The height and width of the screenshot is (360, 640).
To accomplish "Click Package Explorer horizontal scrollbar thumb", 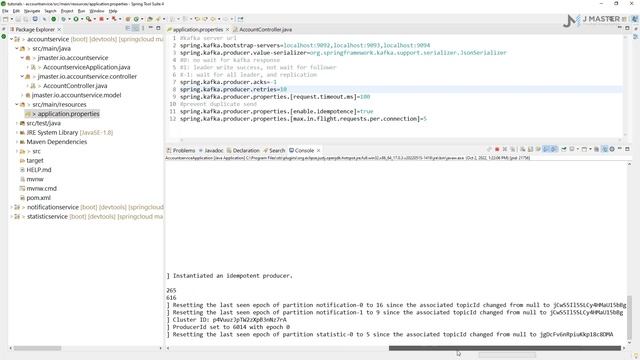I will point(37,348).
